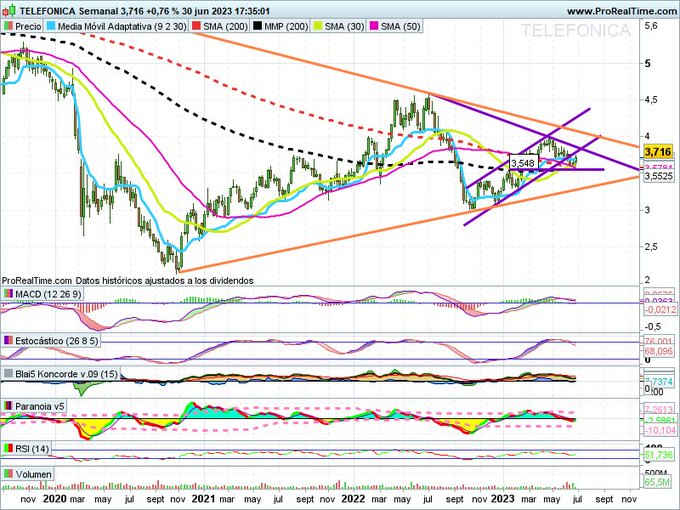680x510 pixels.
Task: Click the Paranoia value -10,104 label
Action: pyautogui.click(x=659, y=430)
